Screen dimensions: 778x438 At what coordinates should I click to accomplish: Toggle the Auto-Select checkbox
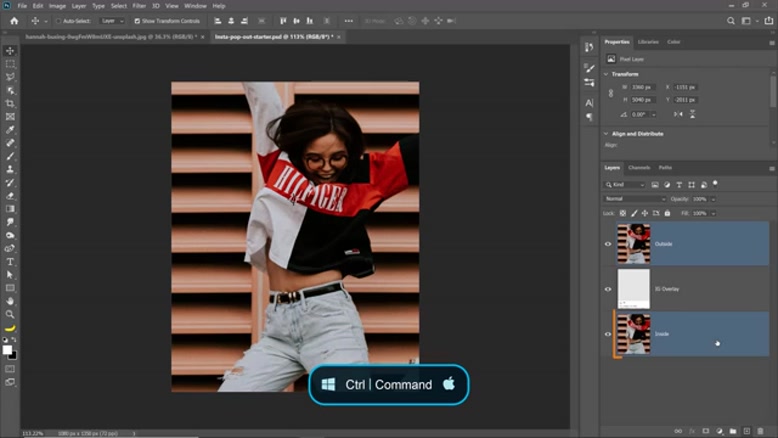point(58,21)
